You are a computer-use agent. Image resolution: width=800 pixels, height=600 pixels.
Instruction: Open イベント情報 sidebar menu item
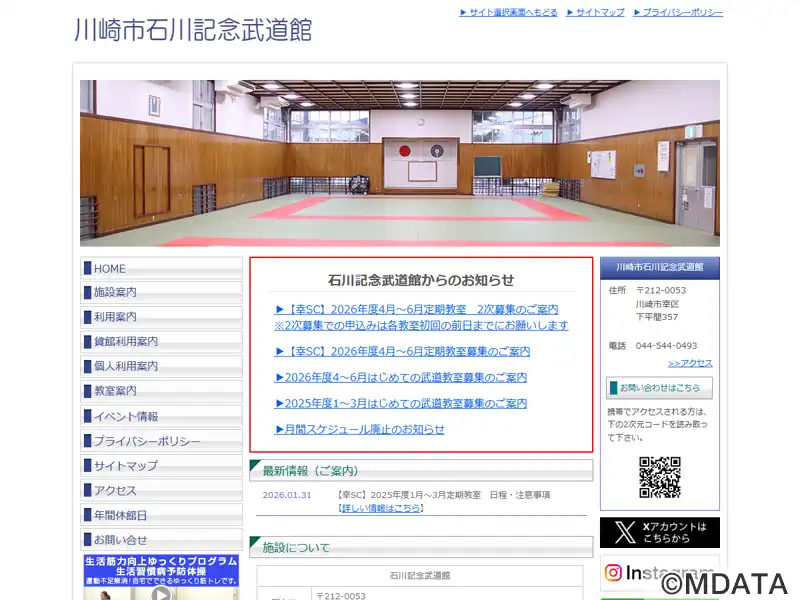coord(161,416)
